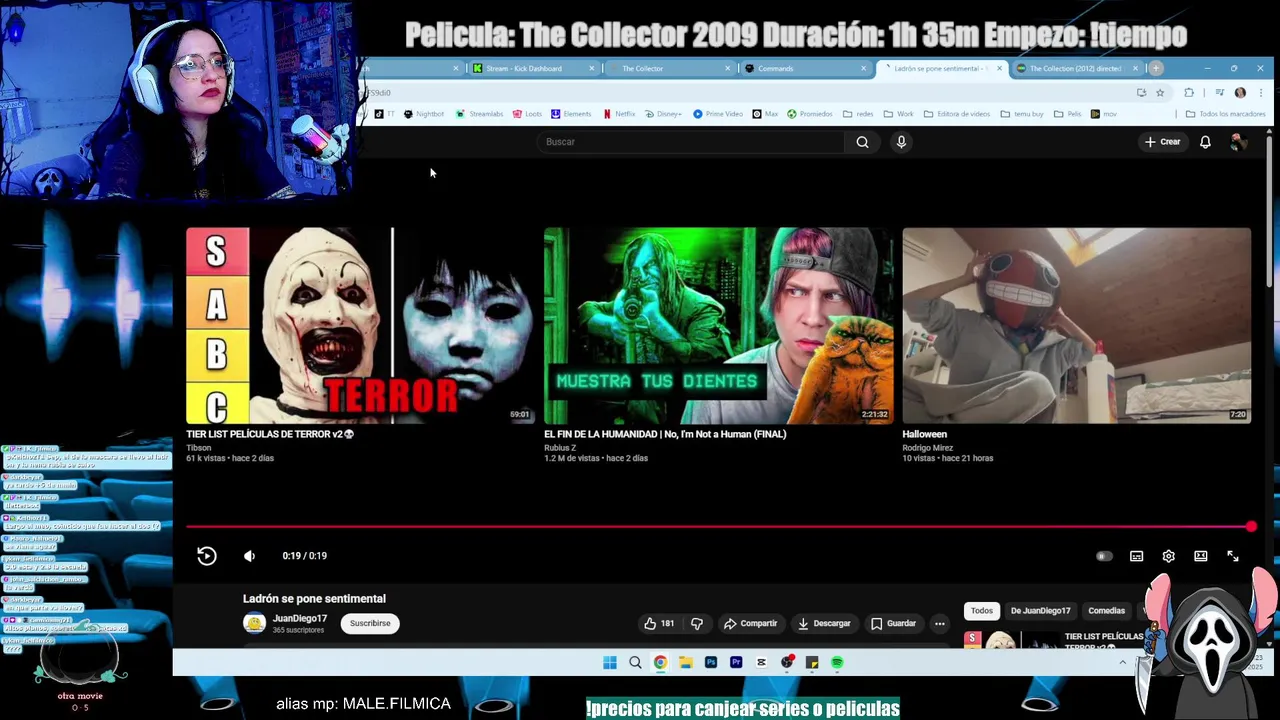Expand the redes bookmark folder

click(858, 114)
